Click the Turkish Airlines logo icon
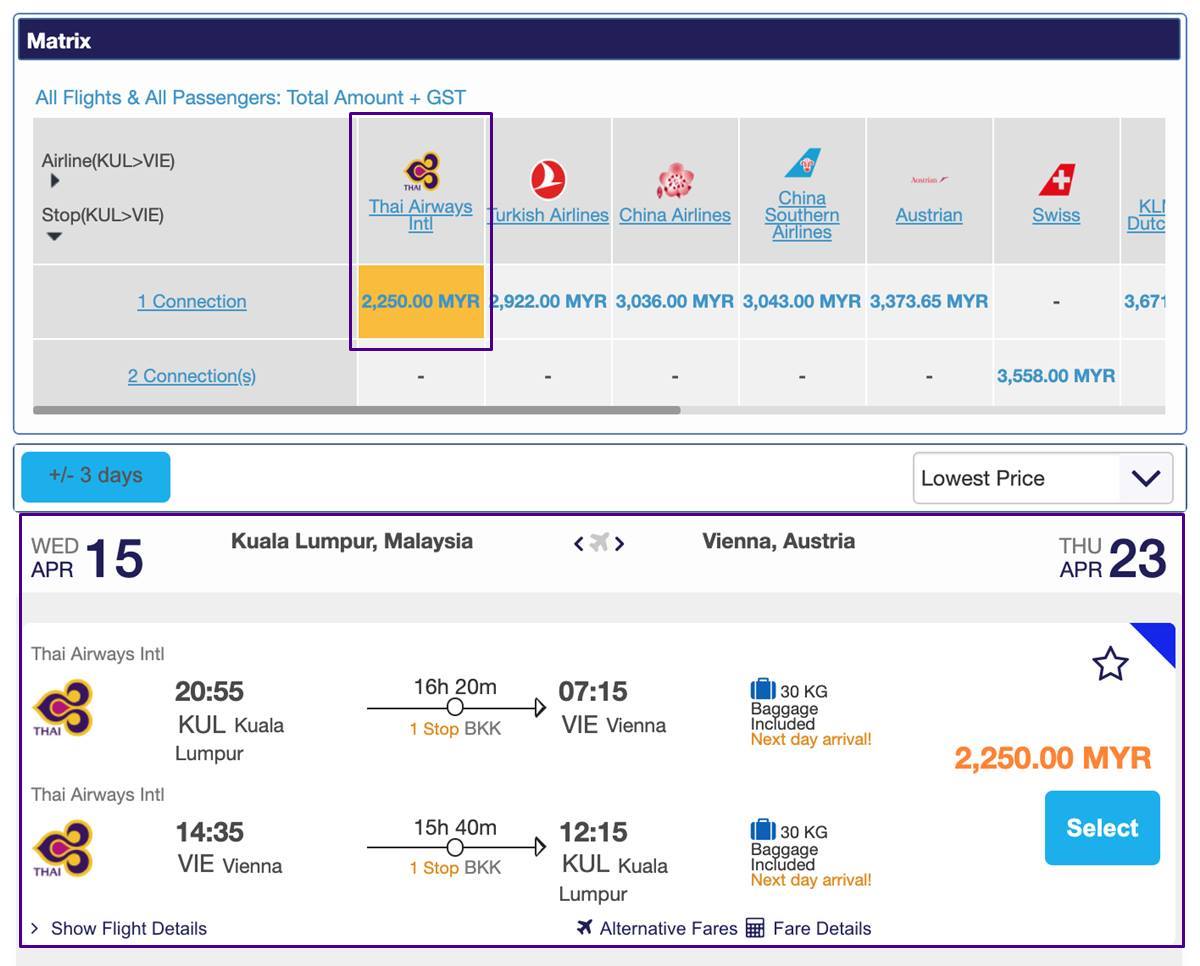This screenshot has width=1200, height=966. point(547,180)
